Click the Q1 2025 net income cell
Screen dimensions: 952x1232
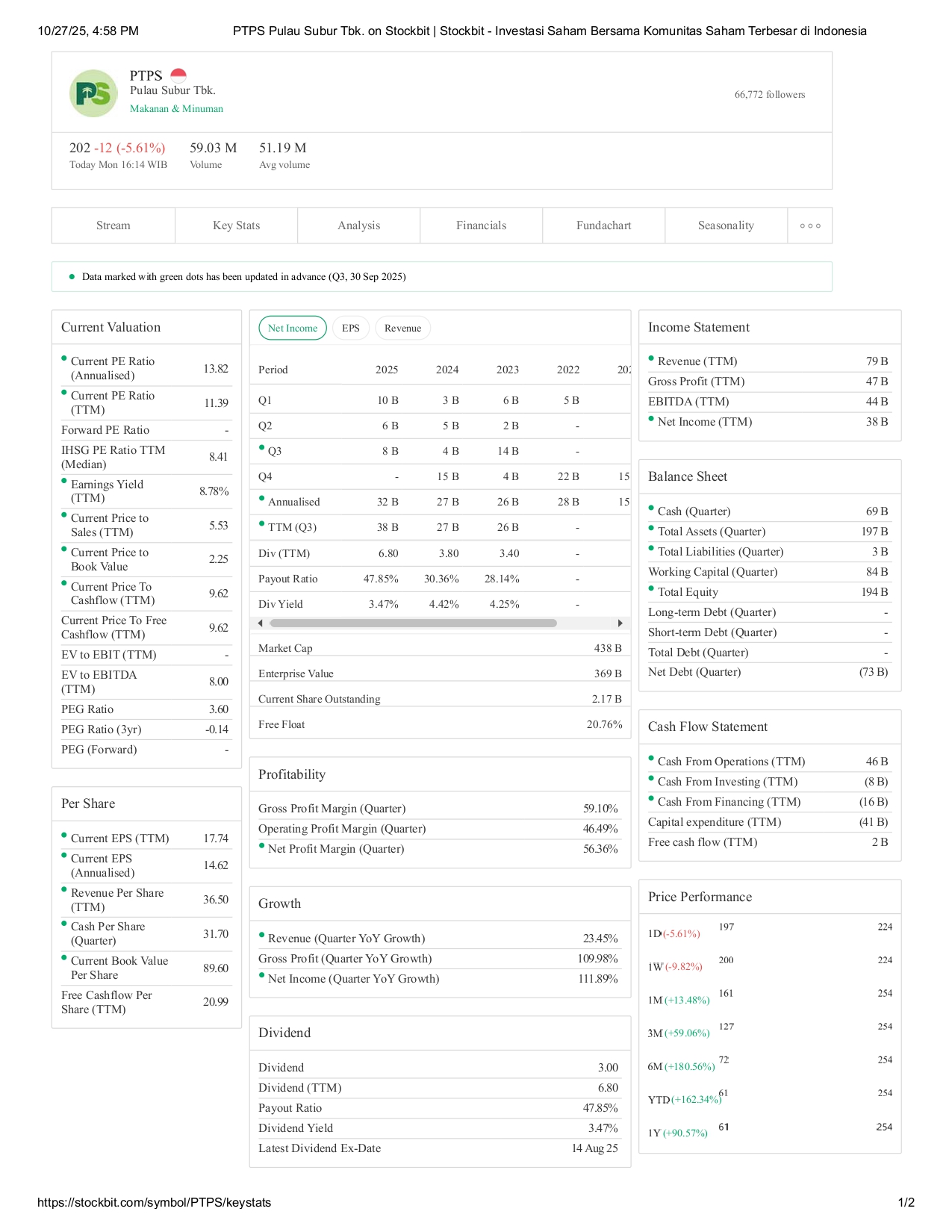tap(388, 400)
